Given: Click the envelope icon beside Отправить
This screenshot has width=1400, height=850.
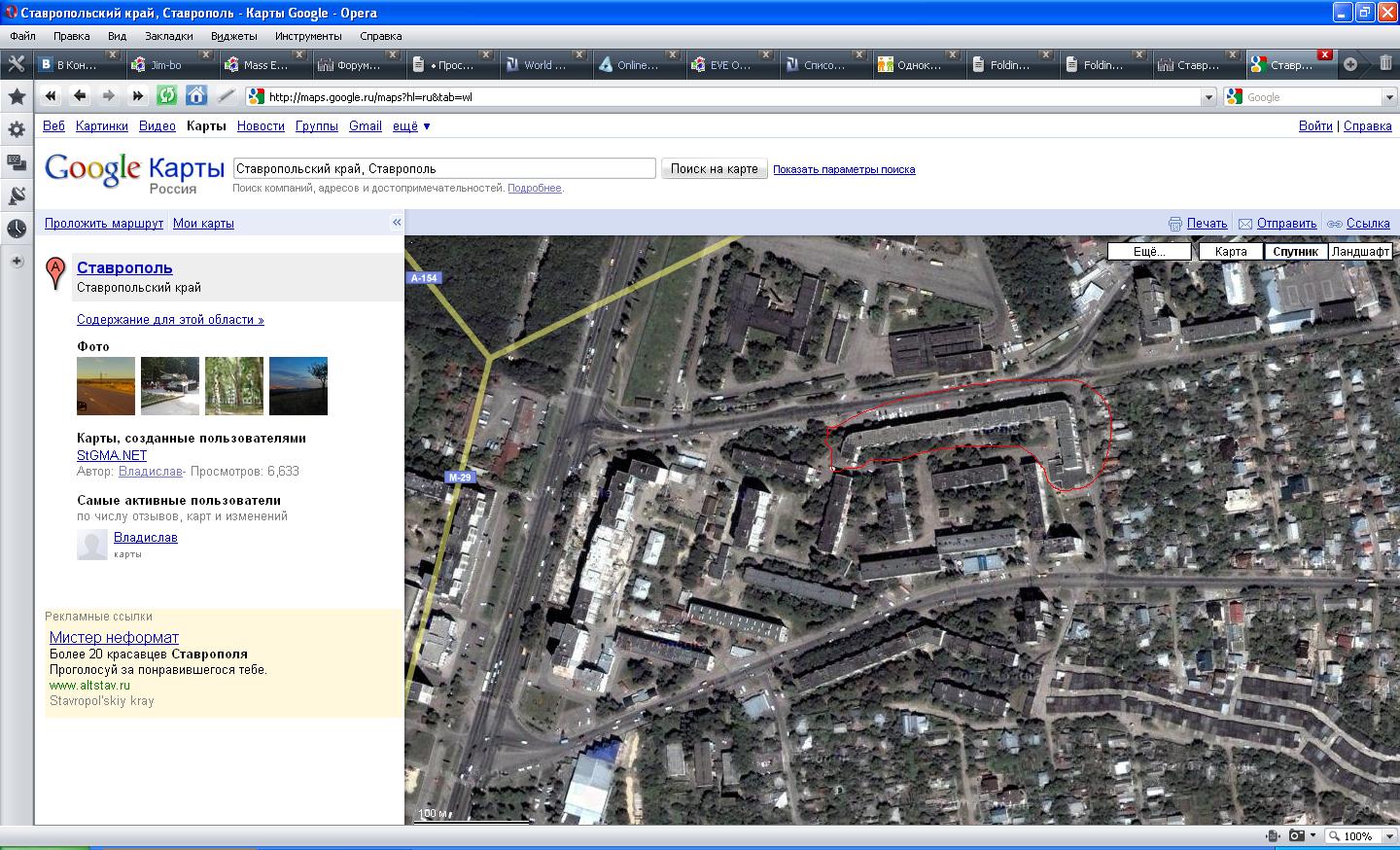Looking at the screenshot, I should tap(1245, 224).
